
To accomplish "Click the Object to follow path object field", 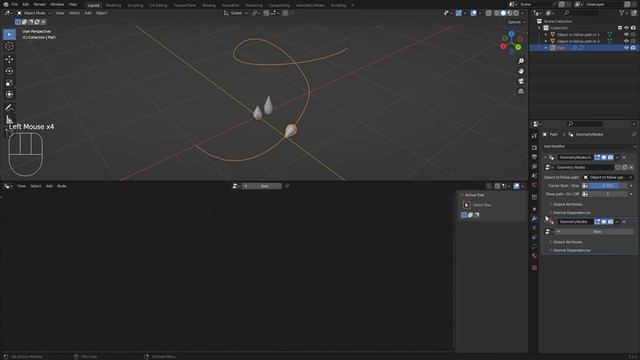I will pyautogui.click(x=608, y=178).
